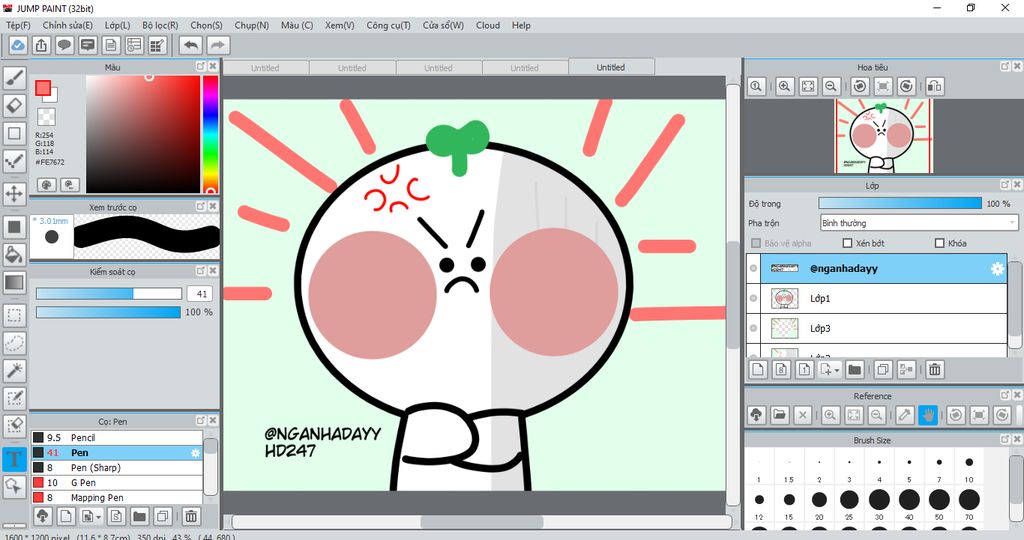1024x540 pixels.
Task: Open the Bộ lọc(R) menu
Action: tap(160, 25)
